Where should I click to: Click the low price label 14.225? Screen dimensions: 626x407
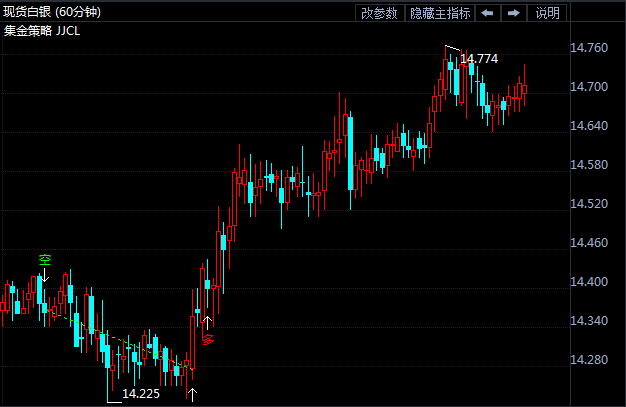[141, 394]
